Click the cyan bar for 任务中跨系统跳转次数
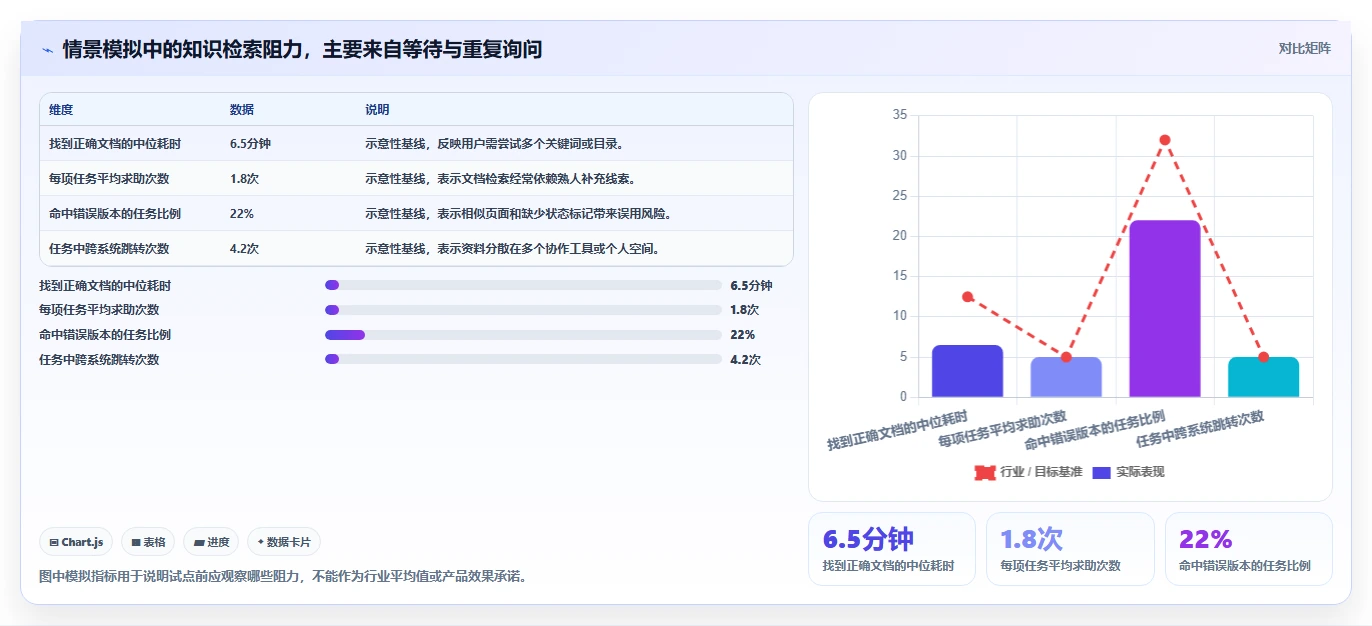The width and height of the screenshot is (1372, 626). pyautogui.click(x=1264, y=377)
